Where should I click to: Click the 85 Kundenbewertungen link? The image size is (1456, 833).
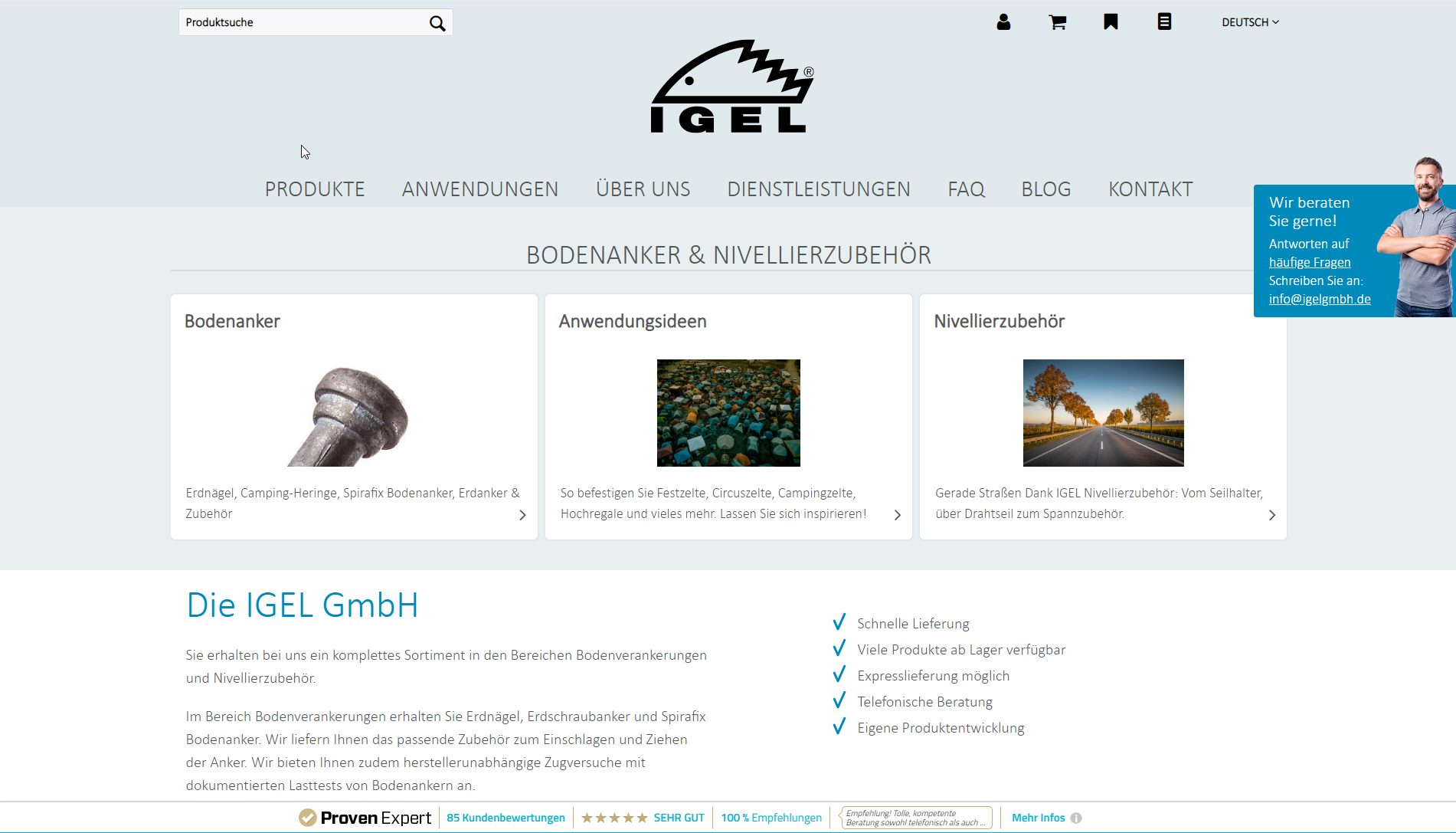point(506,818)
